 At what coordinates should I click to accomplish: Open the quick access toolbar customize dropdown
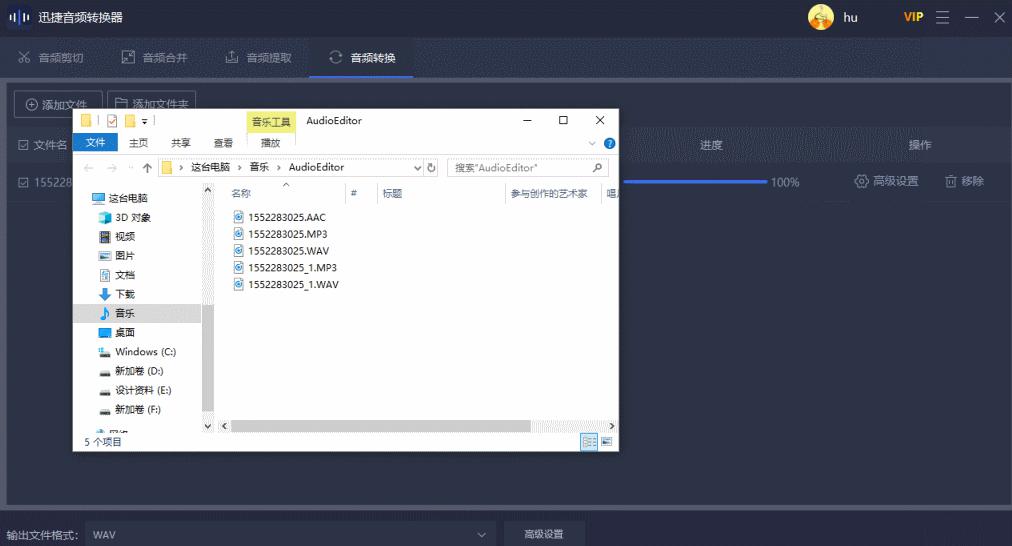click(x=145, y=121)
